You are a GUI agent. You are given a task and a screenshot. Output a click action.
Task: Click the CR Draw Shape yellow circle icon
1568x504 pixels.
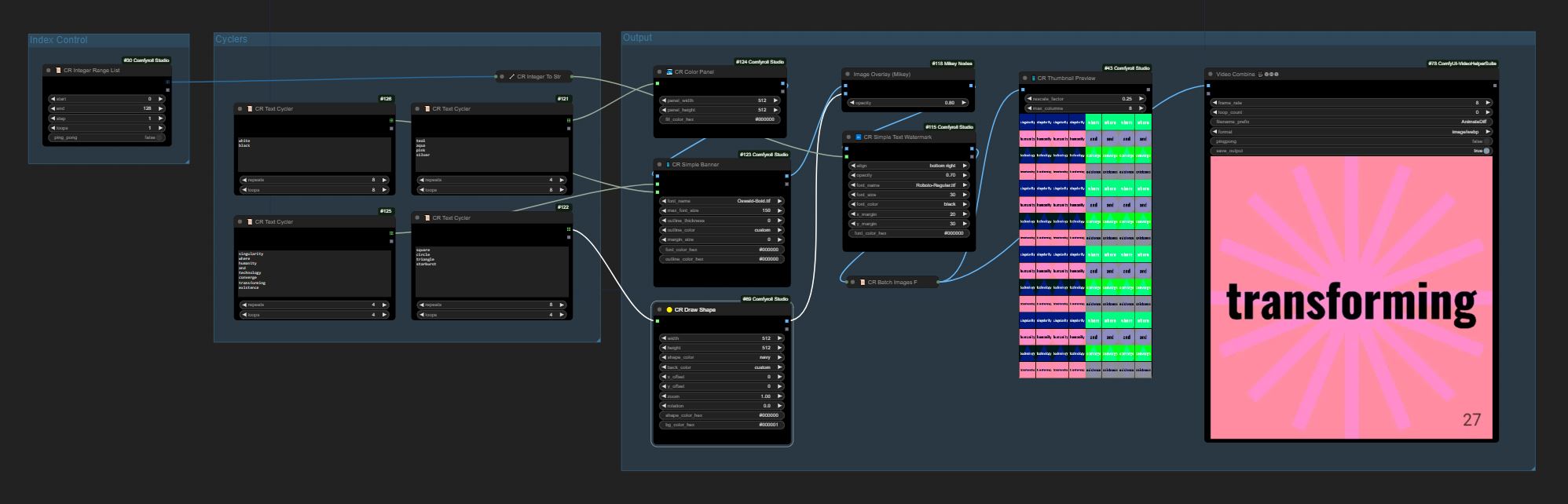[669, 310]
